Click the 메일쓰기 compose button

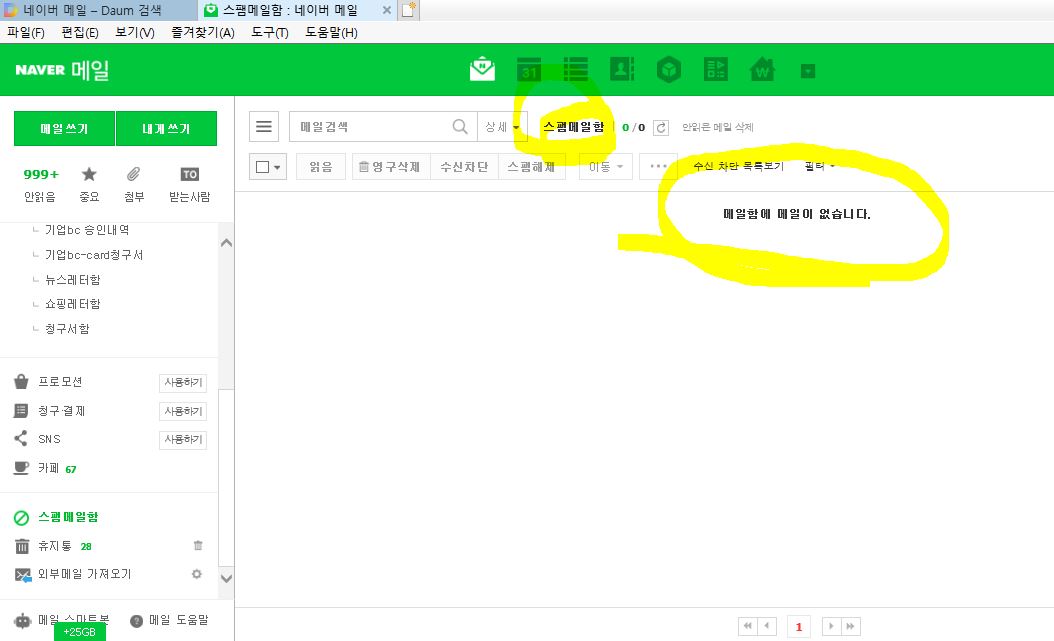(64, 128)
